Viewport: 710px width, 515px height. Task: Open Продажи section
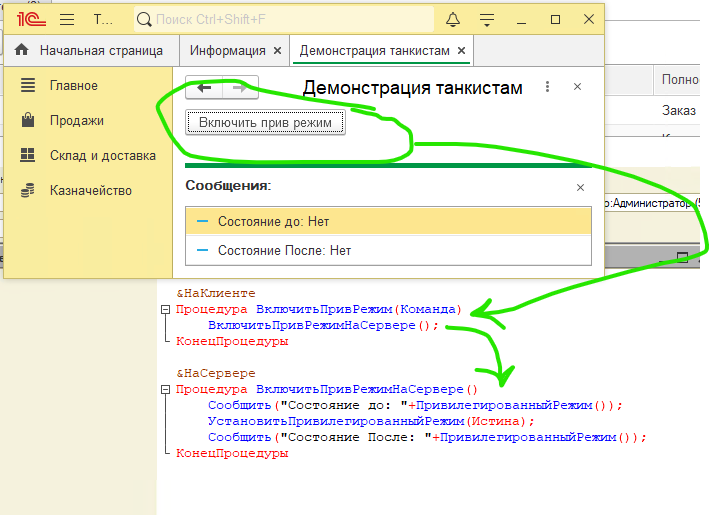(77, 120)
